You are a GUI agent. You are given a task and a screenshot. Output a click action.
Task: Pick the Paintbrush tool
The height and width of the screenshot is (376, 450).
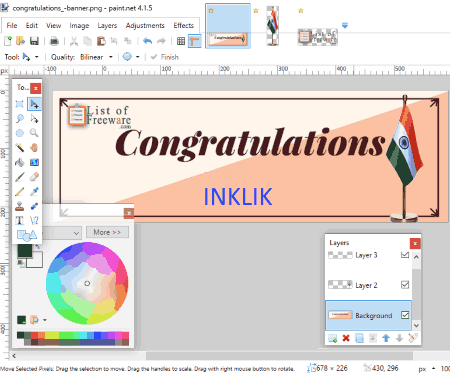point(20,177)
